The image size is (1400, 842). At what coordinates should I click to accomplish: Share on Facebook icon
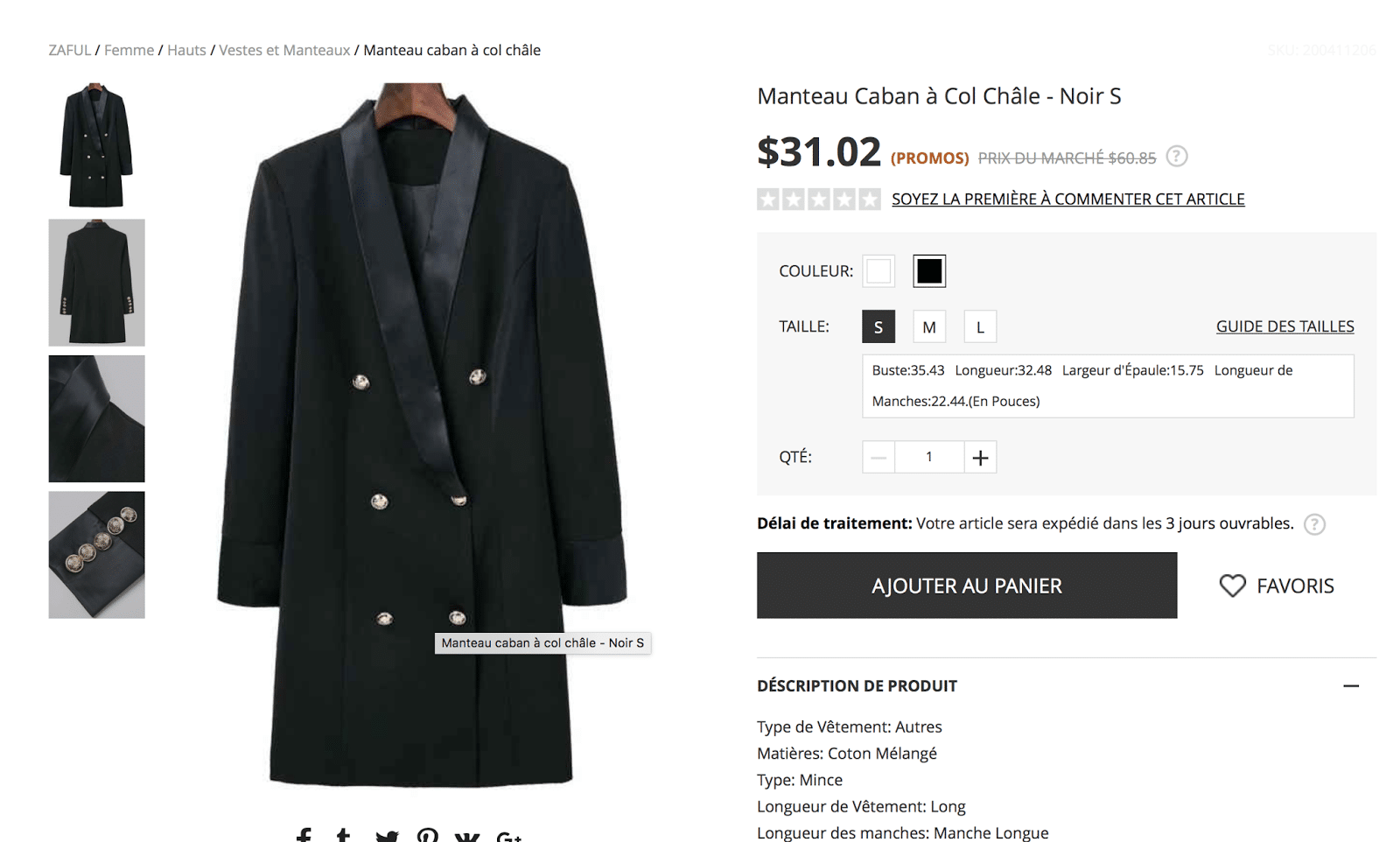click(304, 836)
